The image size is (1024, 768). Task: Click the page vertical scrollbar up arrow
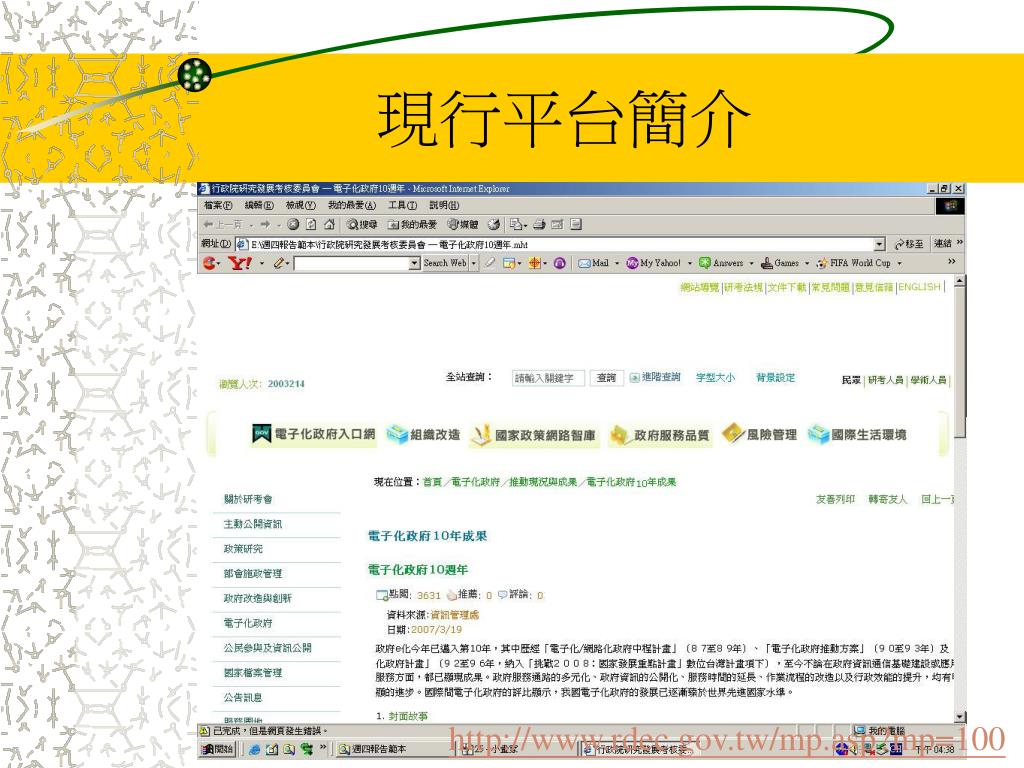959,281
